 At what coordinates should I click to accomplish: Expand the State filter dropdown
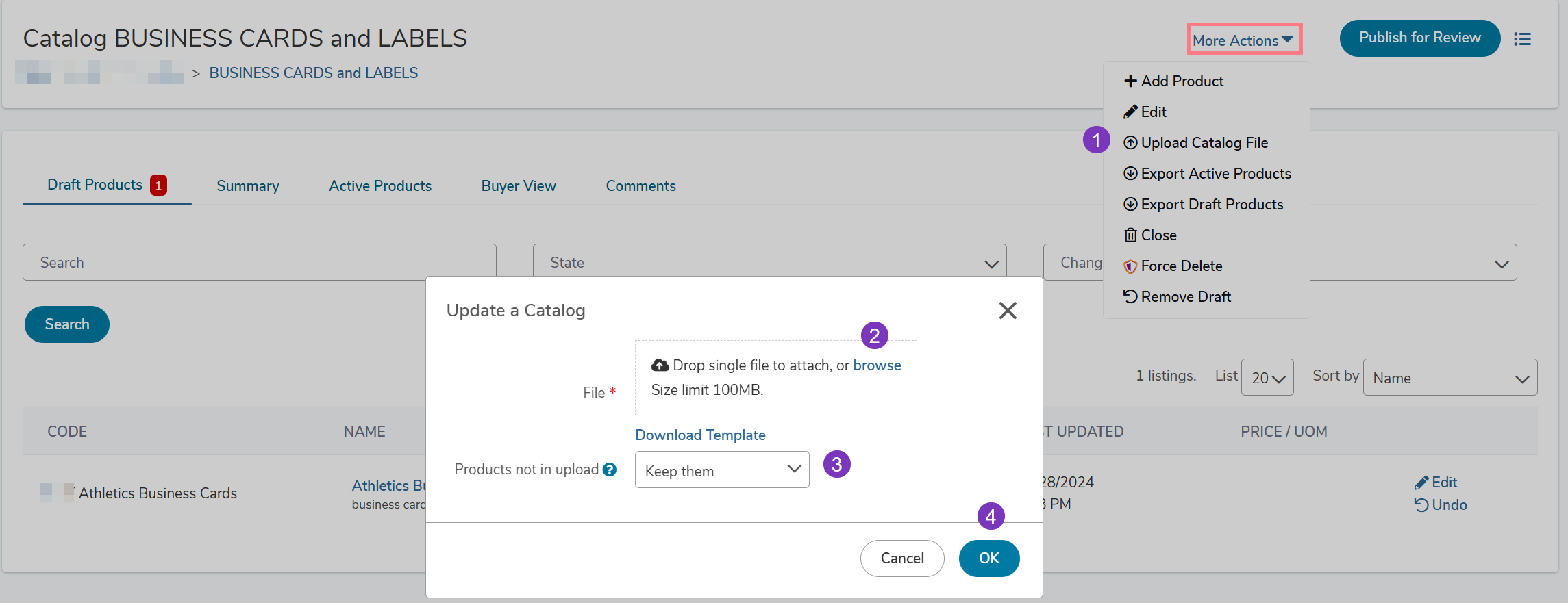(x=769, y=263)
